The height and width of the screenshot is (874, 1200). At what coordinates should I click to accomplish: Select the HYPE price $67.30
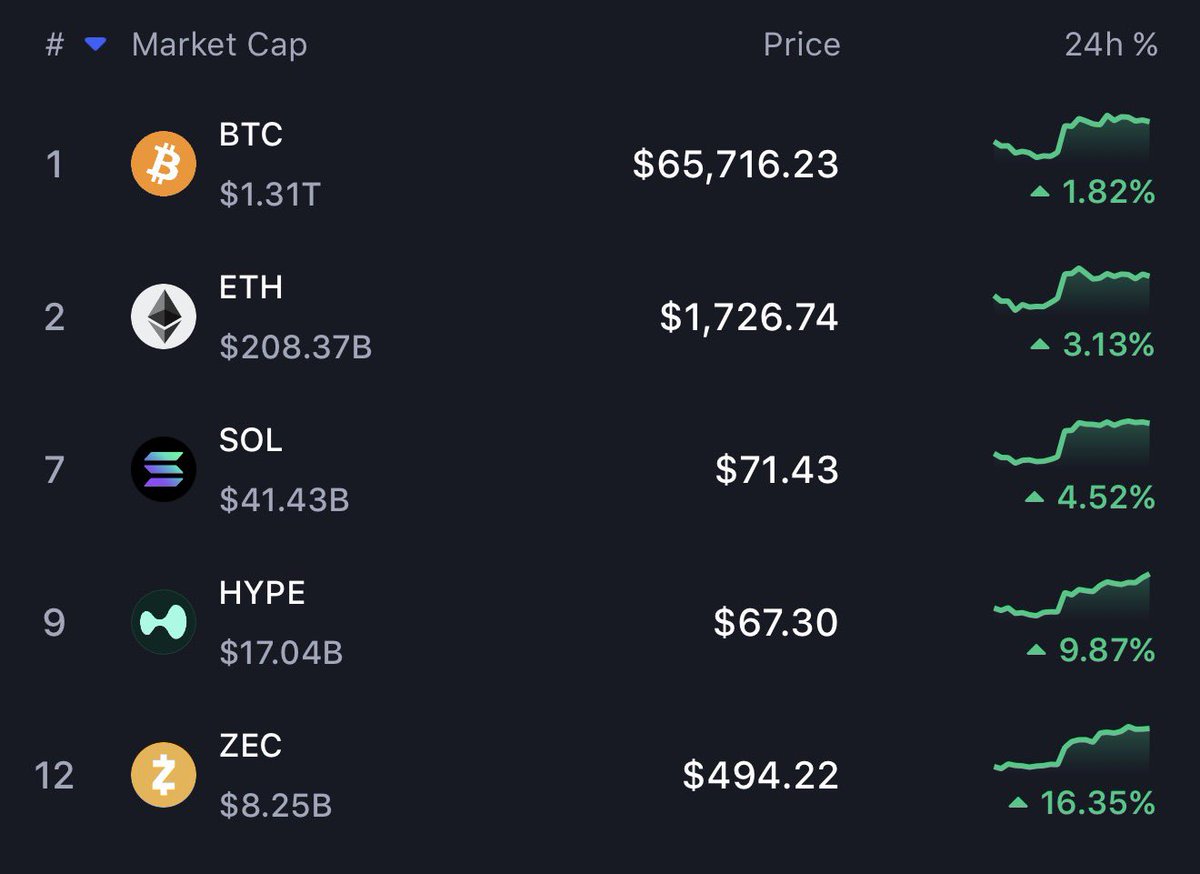(x=776, y=622)
